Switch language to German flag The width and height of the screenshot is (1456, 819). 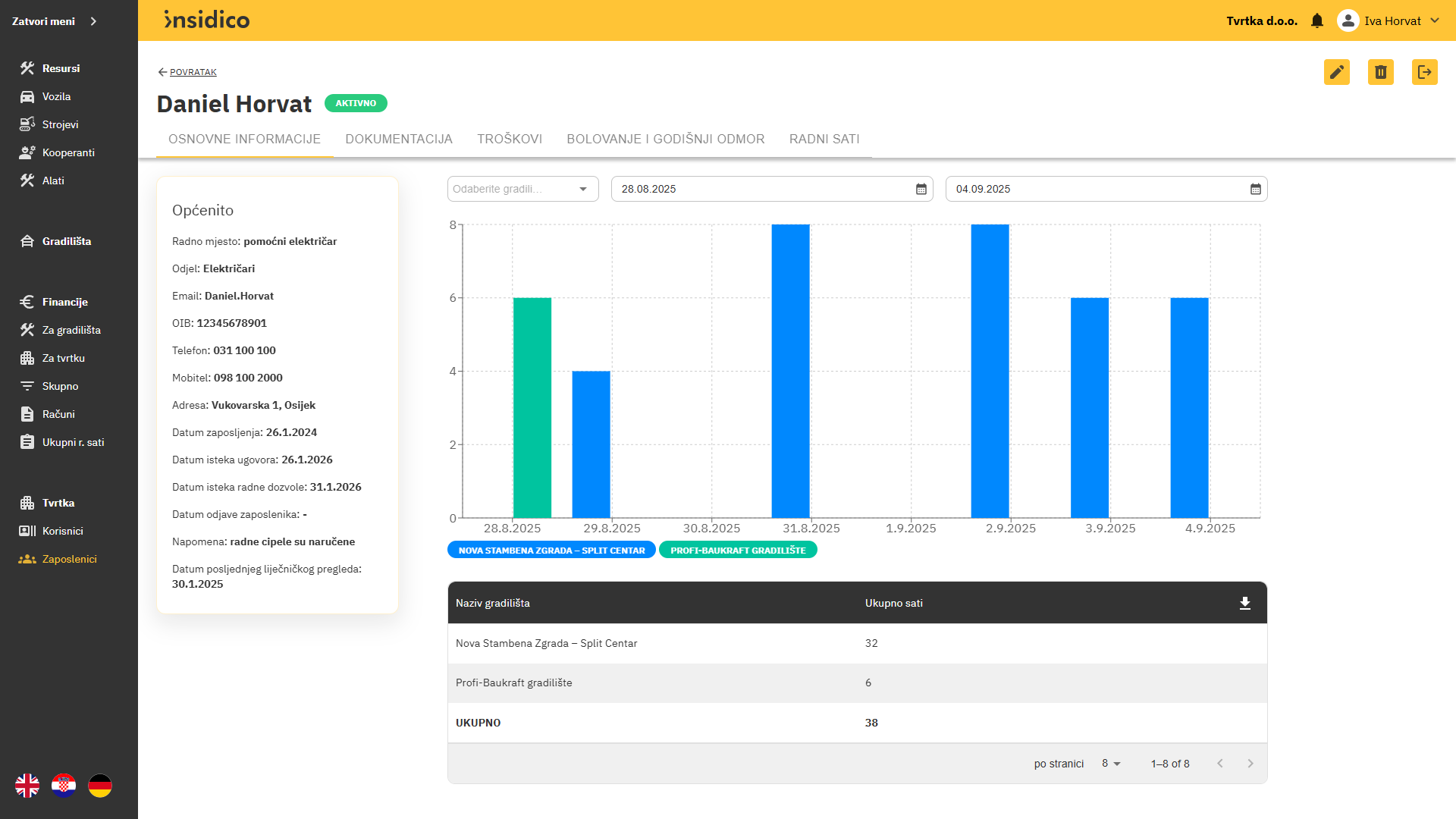click(100, 786)
